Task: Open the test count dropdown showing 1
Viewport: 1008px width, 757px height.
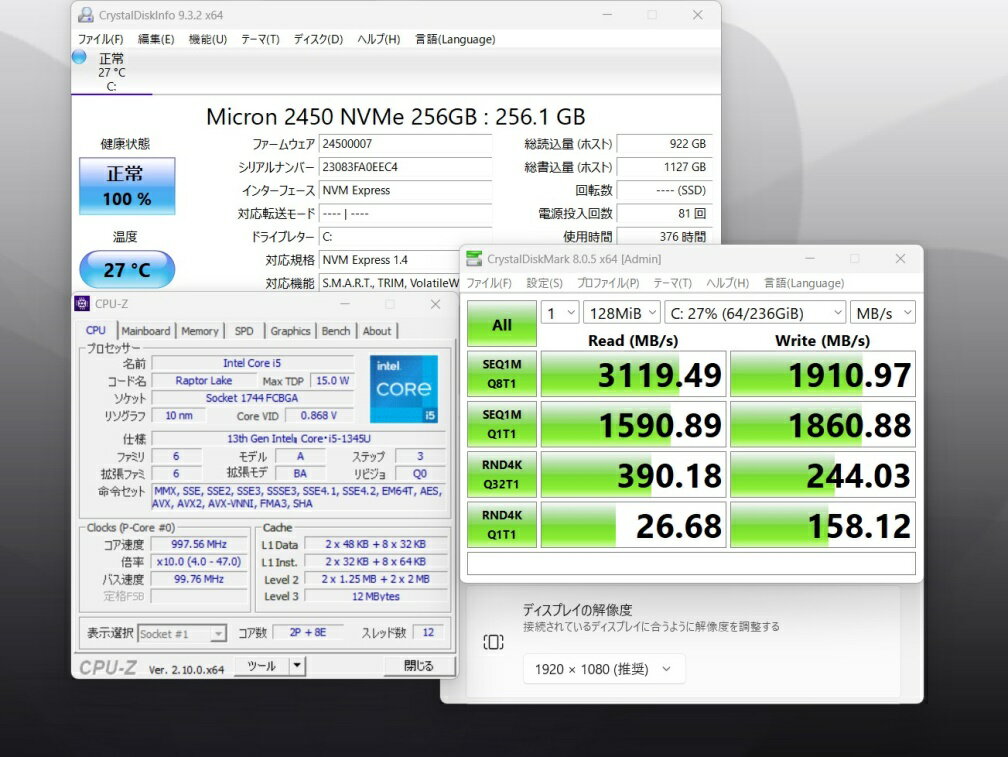Action: (560, 313)
